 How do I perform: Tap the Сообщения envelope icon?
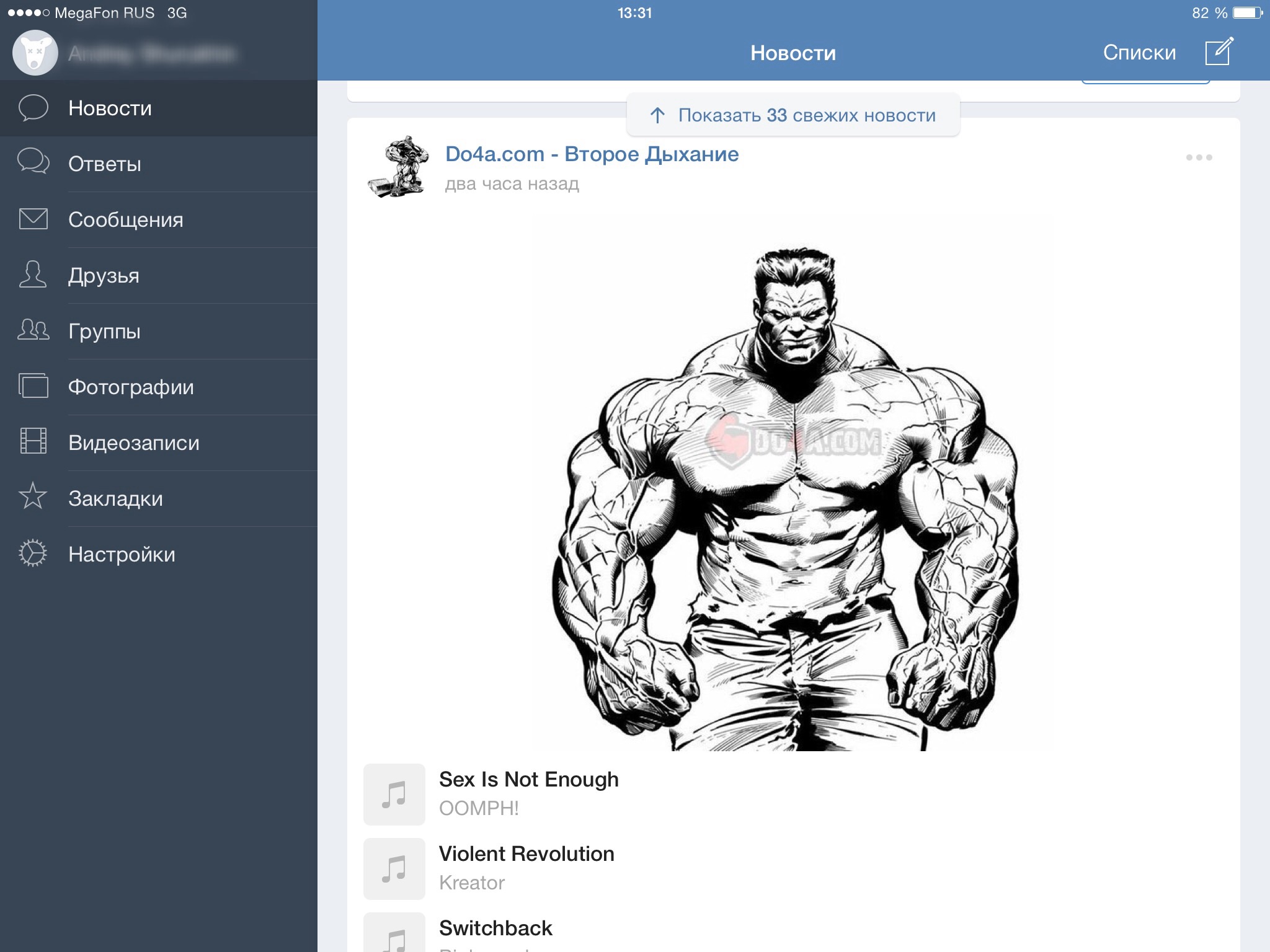(x=33, y=219)
